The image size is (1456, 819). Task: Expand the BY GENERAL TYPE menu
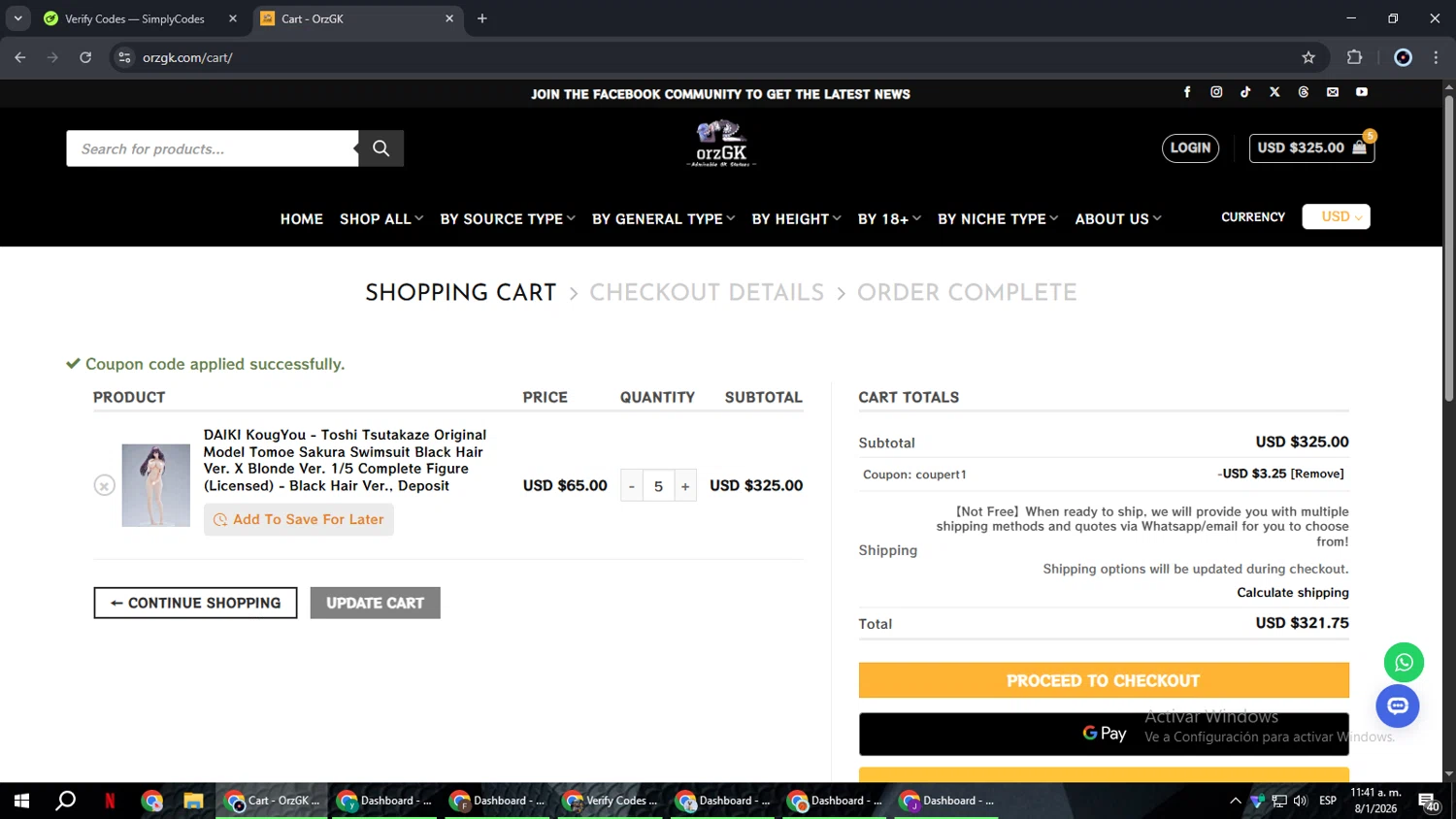[x=664, y=219]
